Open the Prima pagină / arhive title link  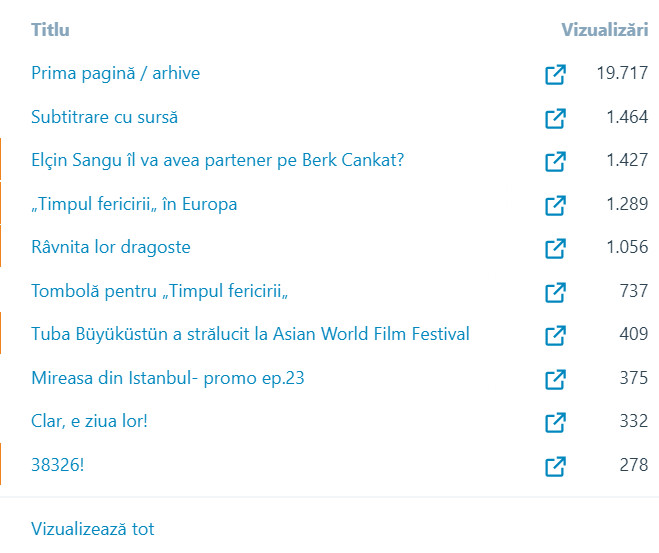point(116,74)
